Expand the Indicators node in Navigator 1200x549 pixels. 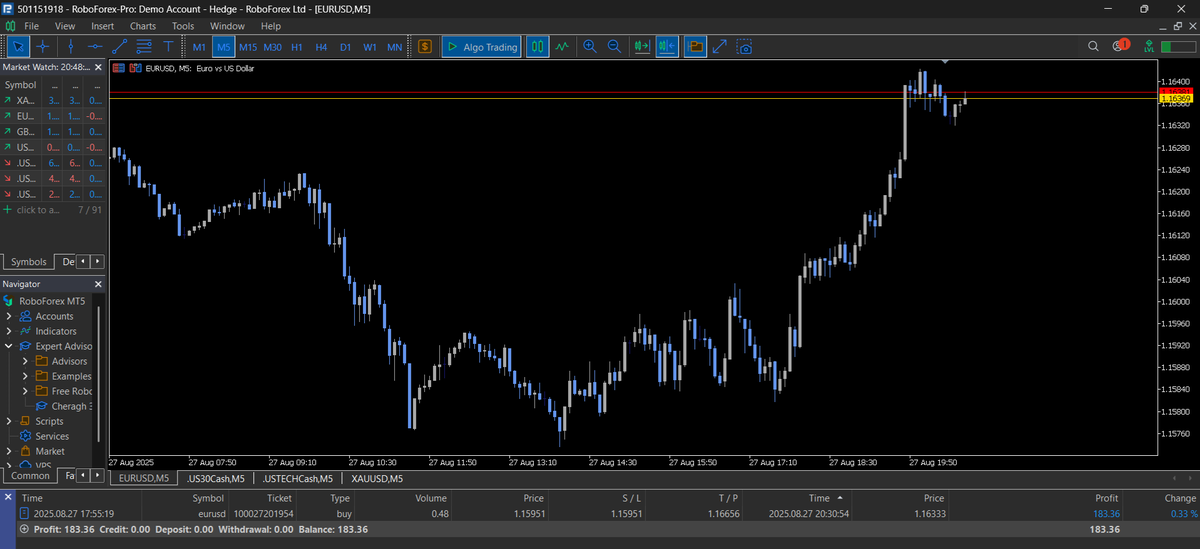coord(9,331)
